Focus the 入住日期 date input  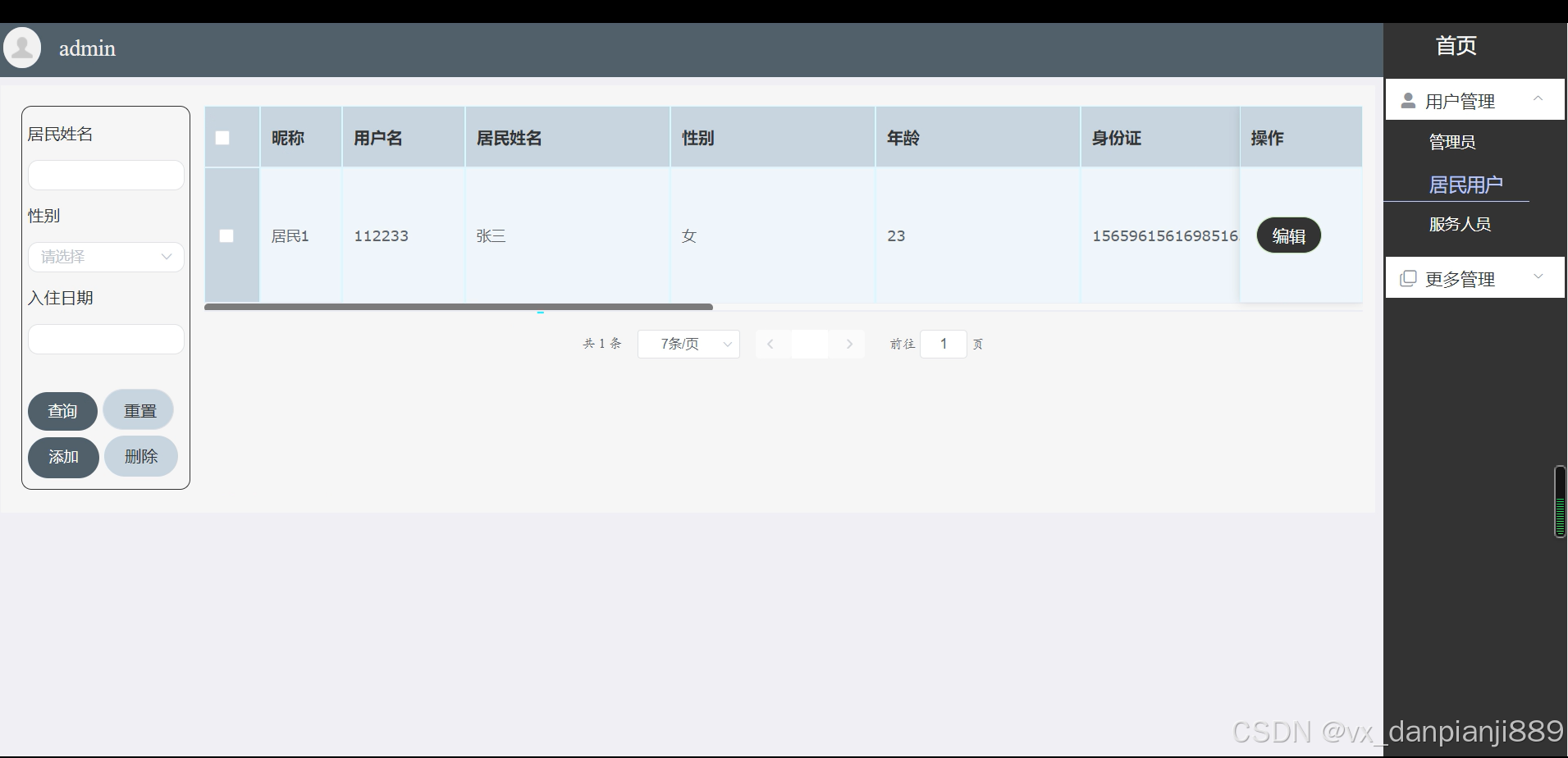[x=106, y=339]
